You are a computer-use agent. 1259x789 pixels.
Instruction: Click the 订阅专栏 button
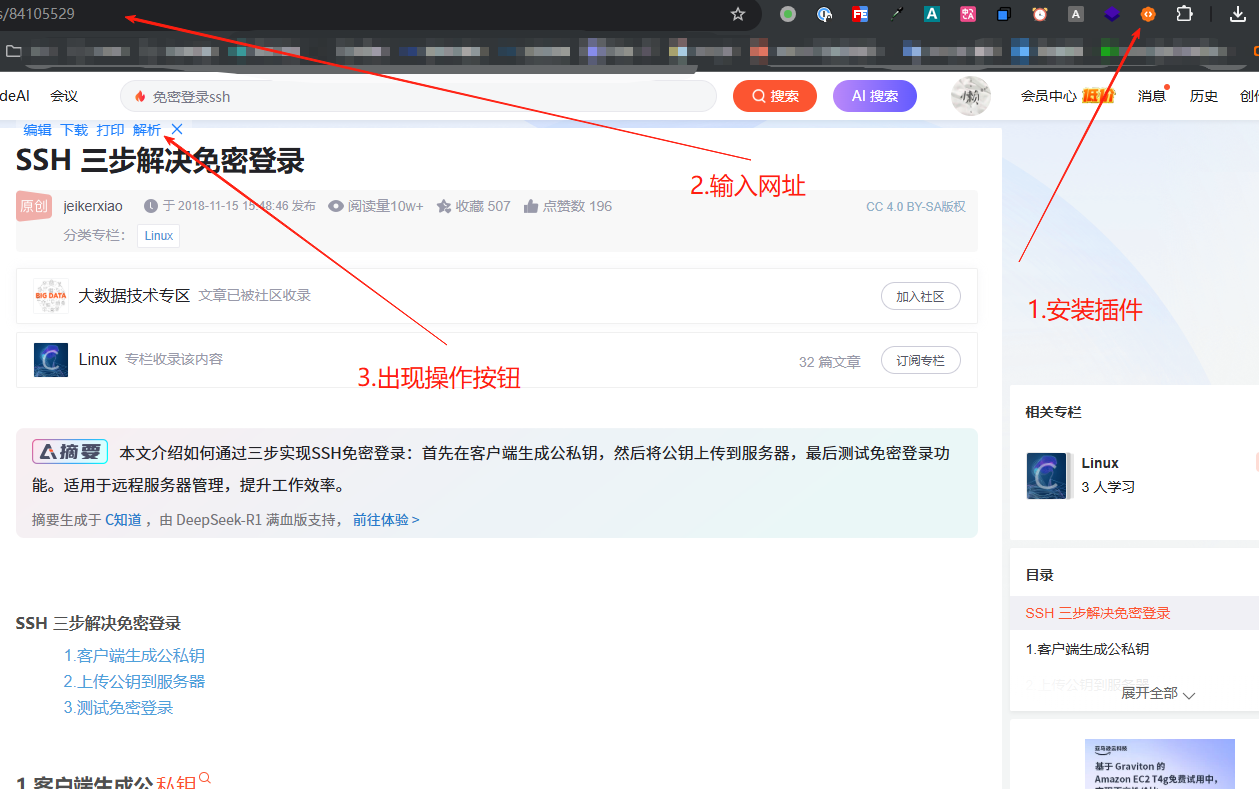pos(921,360)
